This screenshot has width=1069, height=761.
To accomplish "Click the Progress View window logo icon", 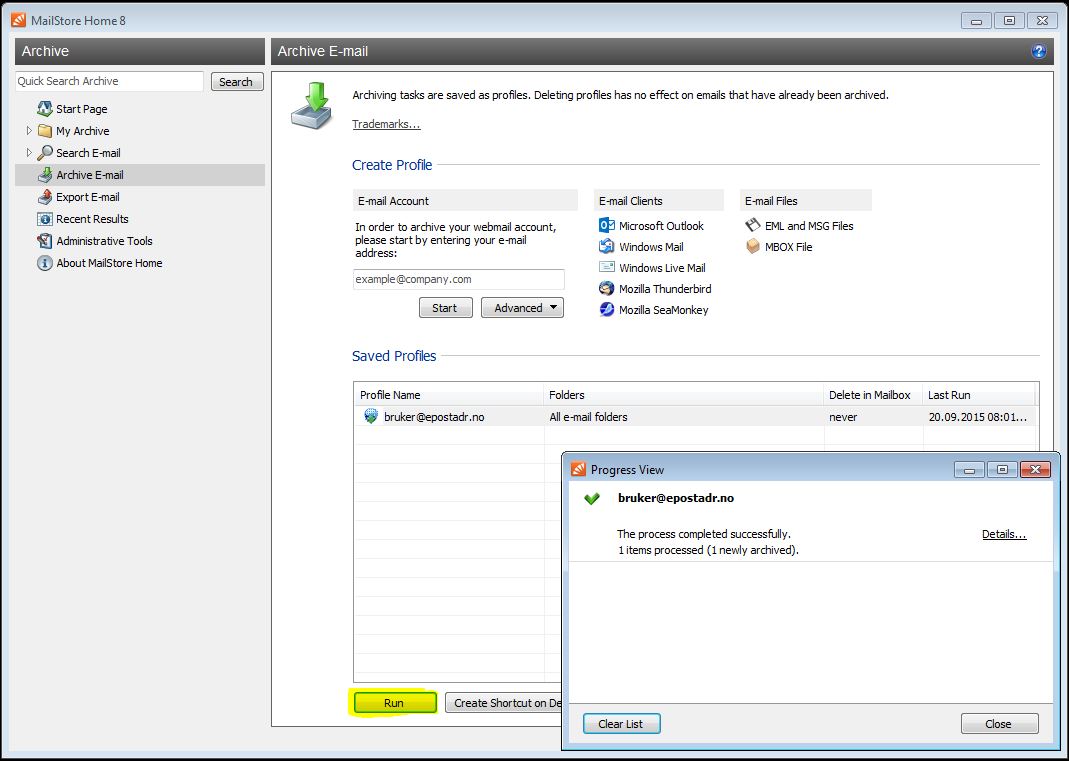I will click(579, 469).
